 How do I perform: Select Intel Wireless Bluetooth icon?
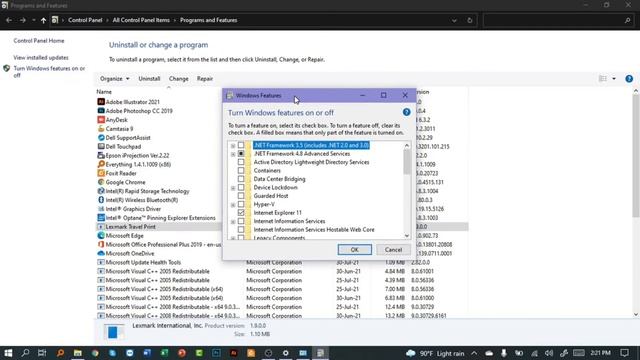pos(101,200)
